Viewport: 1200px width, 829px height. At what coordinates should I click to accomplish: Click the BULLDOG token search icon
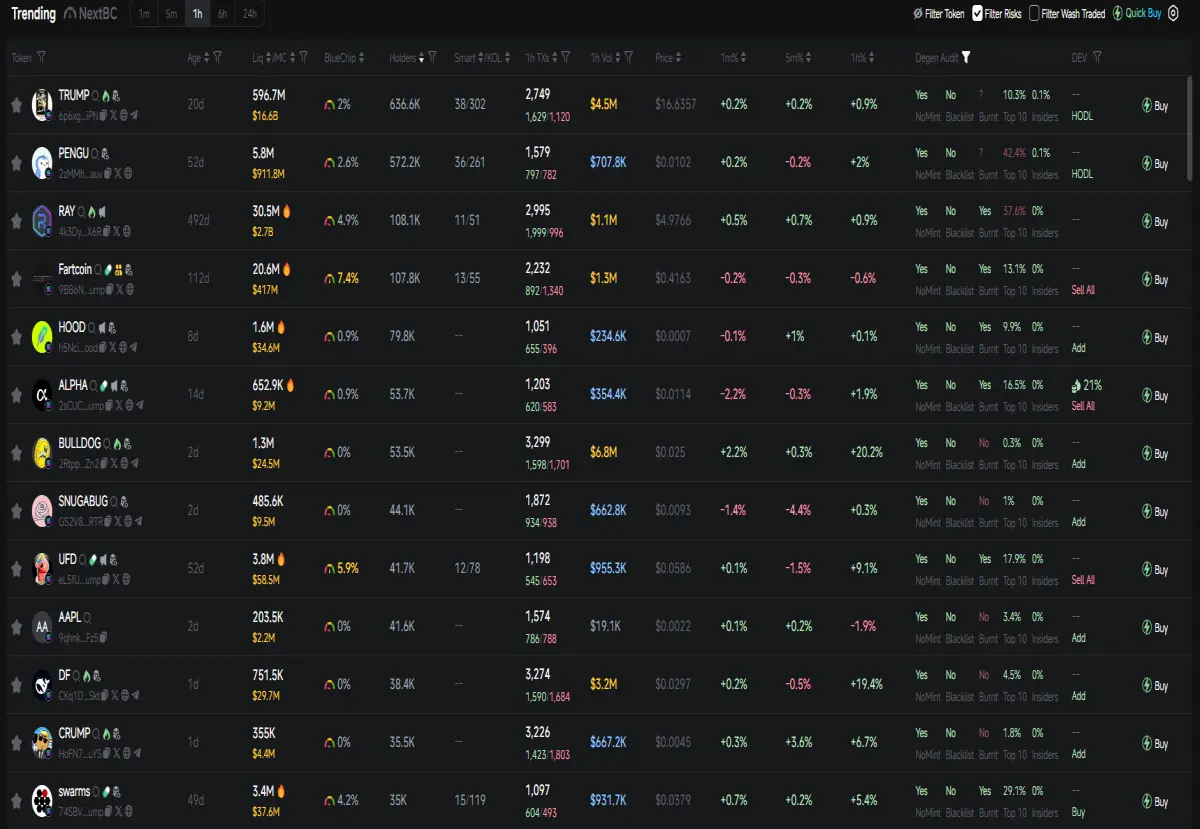click(107, 444)
